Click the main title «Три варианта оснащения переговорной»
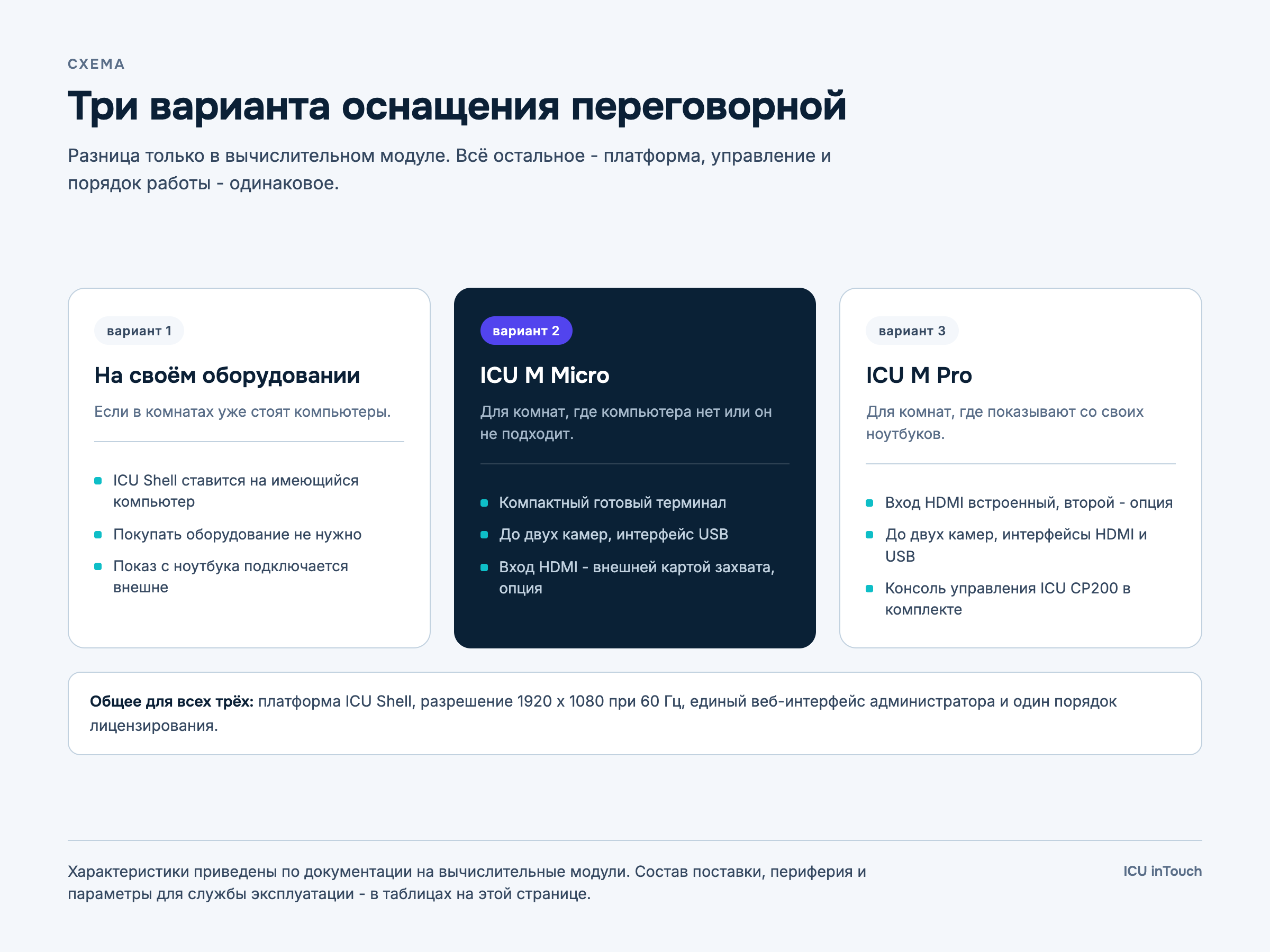Screen dimensions: 1270x952 click(457, 107)
